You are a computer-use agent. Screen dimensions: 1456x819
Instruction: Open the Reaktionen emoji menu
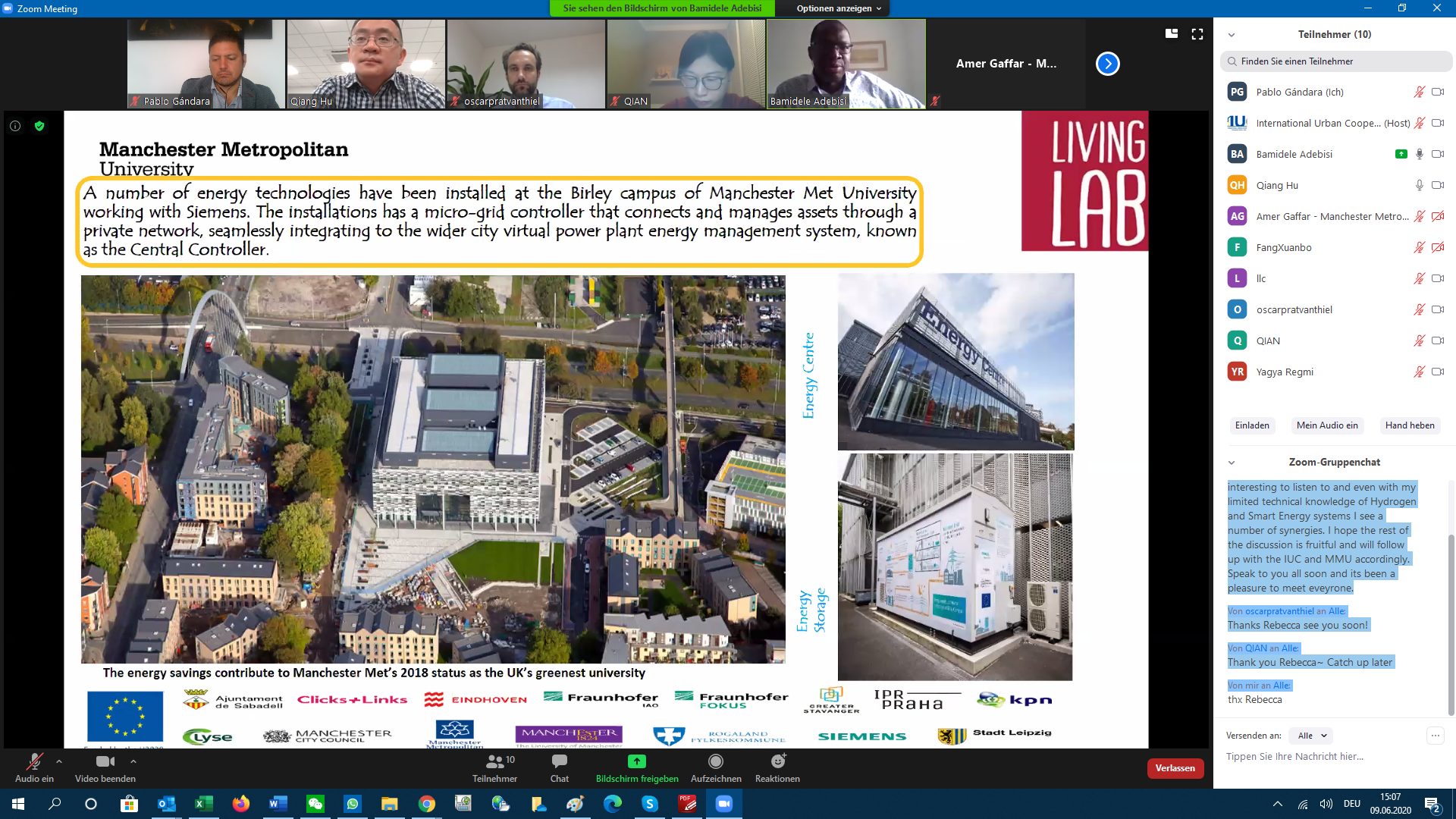click(777, 761)
